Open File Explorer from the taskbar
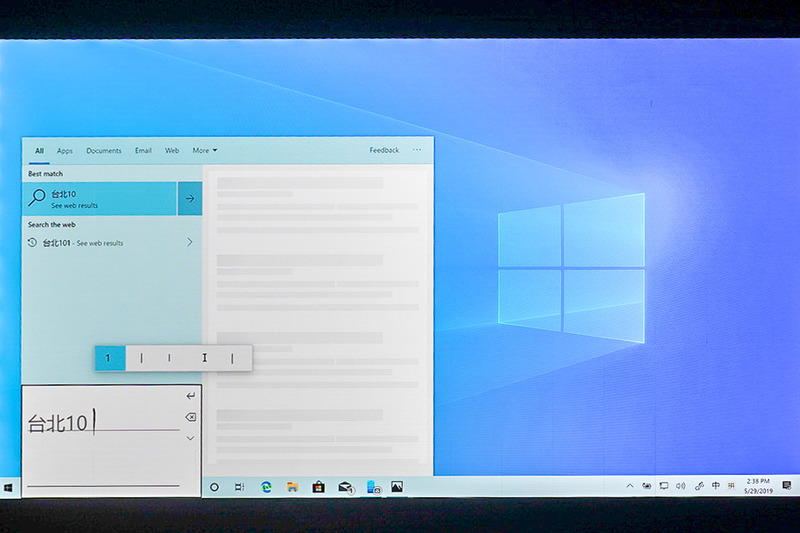This screenshot has height=533, width=800. pos(292,487)
